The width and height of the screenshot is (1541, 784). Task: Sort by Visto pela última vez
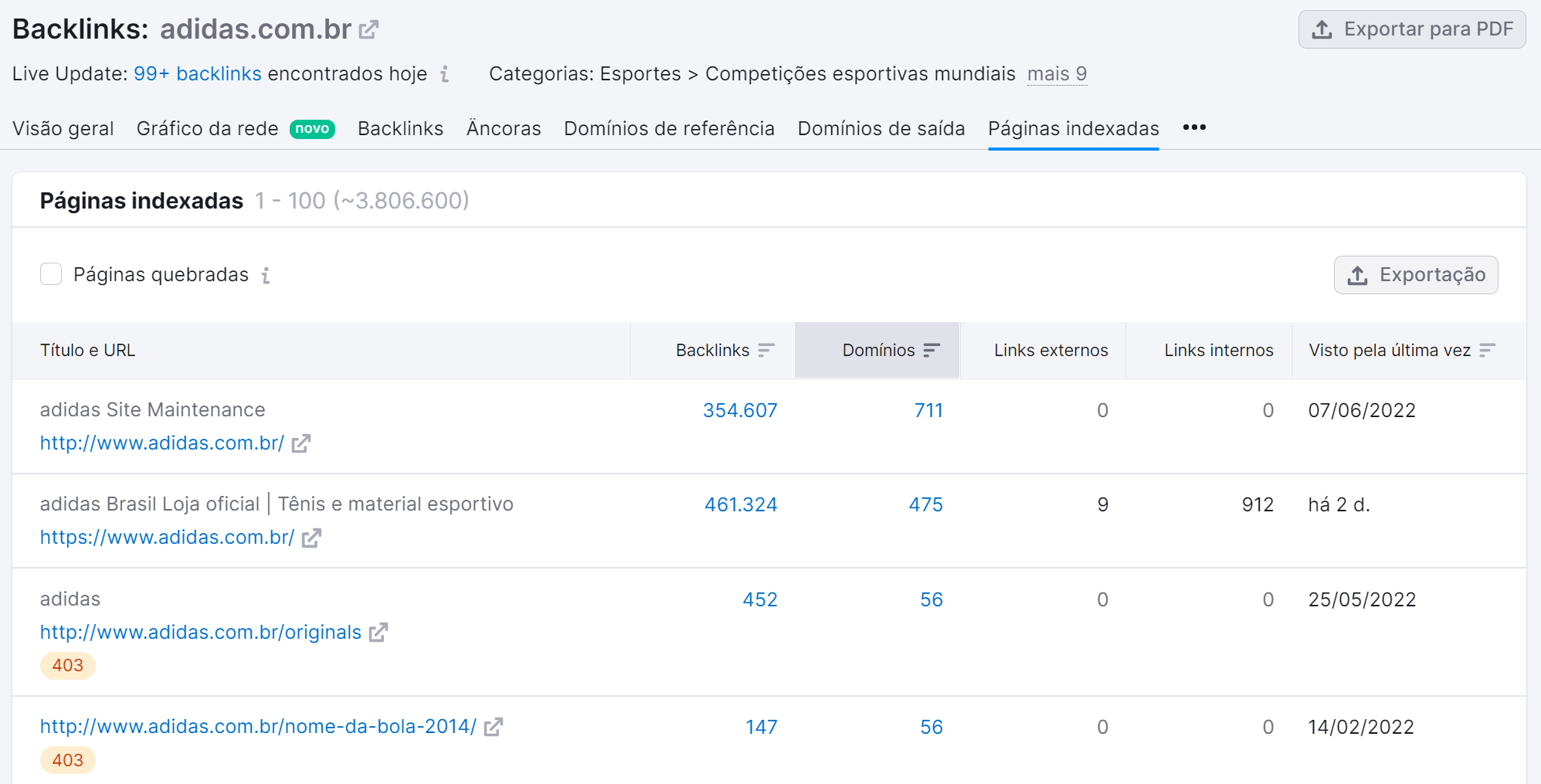pos(1487,350)
